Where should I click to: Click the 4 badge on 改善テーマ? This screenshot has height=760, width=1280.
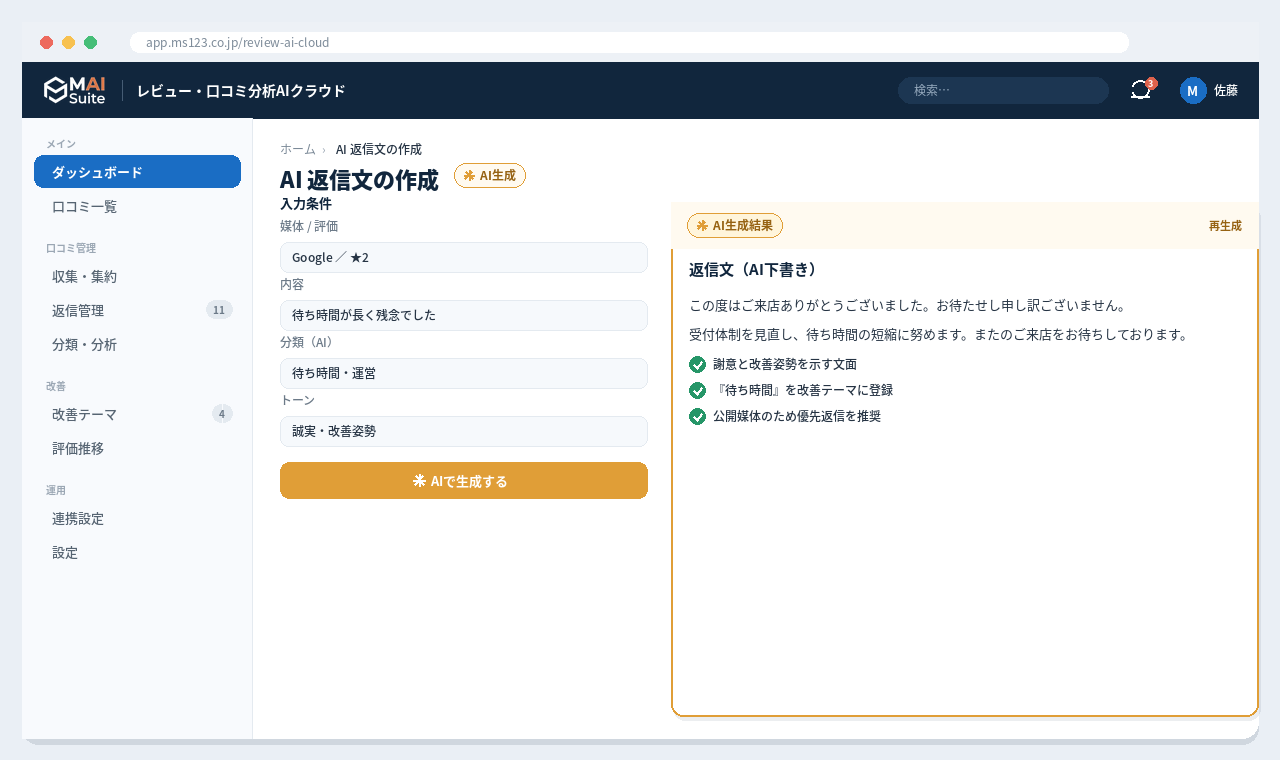click(222, 413)
